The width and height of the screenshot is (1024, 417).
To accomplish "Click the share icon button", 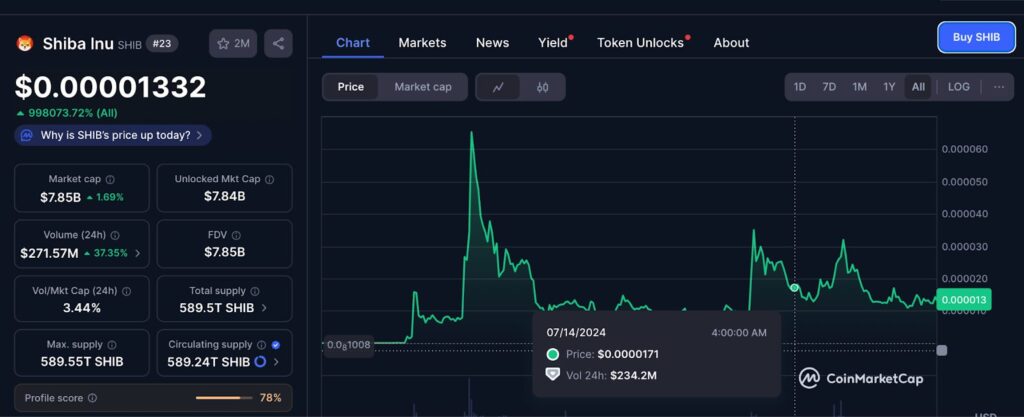I will click(279, 43).
